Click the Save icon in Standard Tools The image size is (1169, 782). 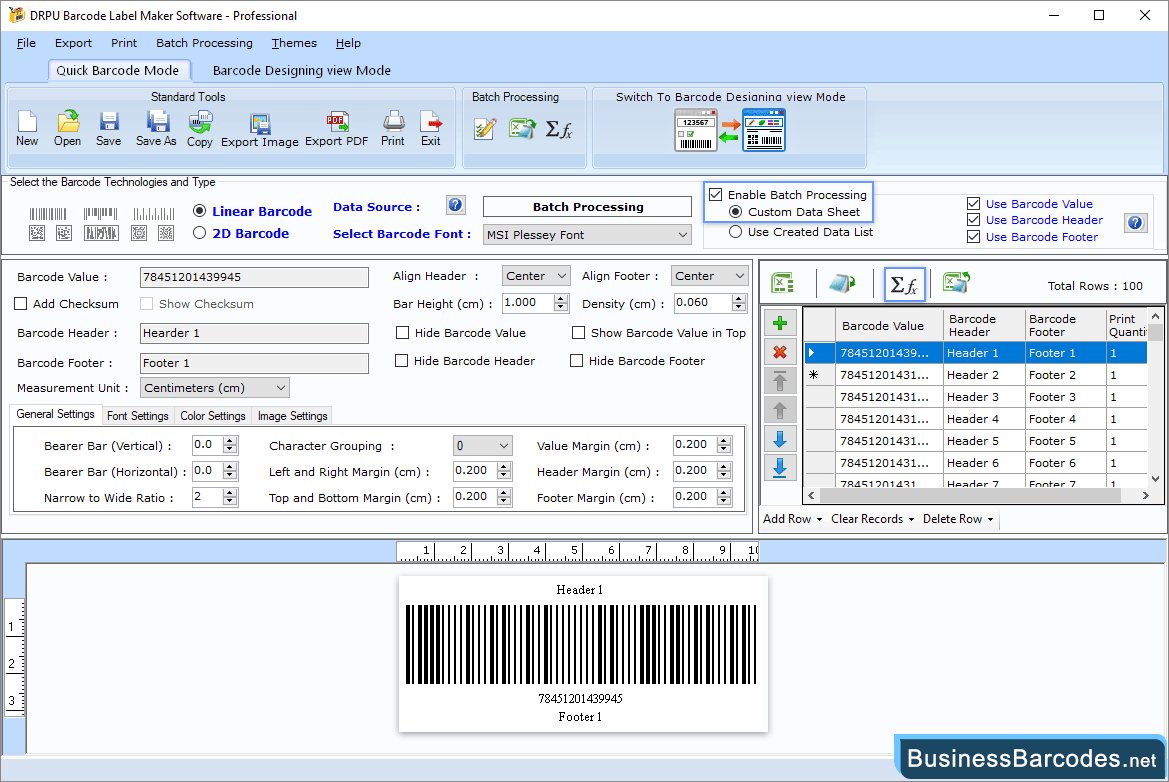(x=109, y=128)
